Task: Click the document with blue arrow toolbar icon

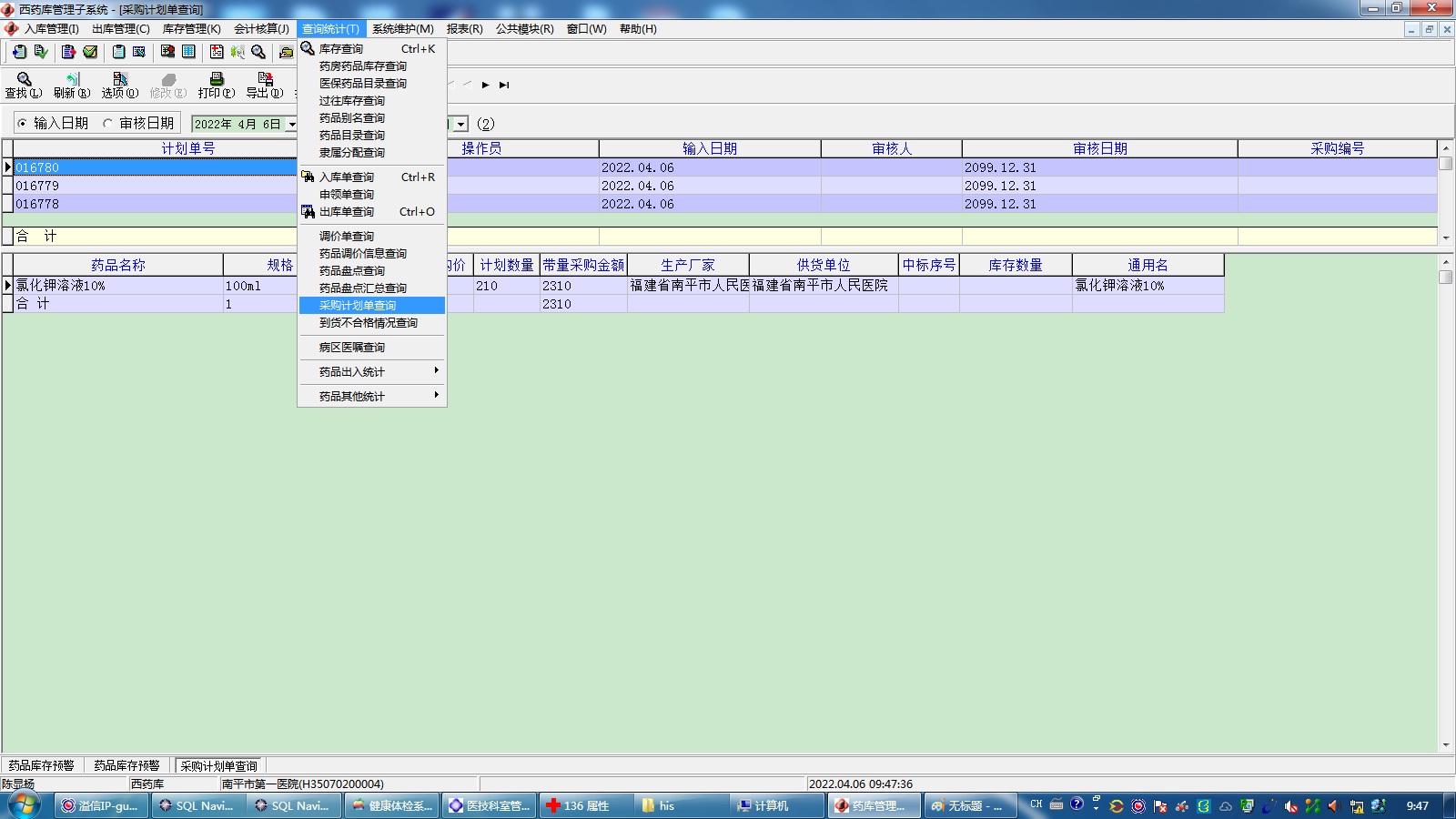Action: coord(19,52)
